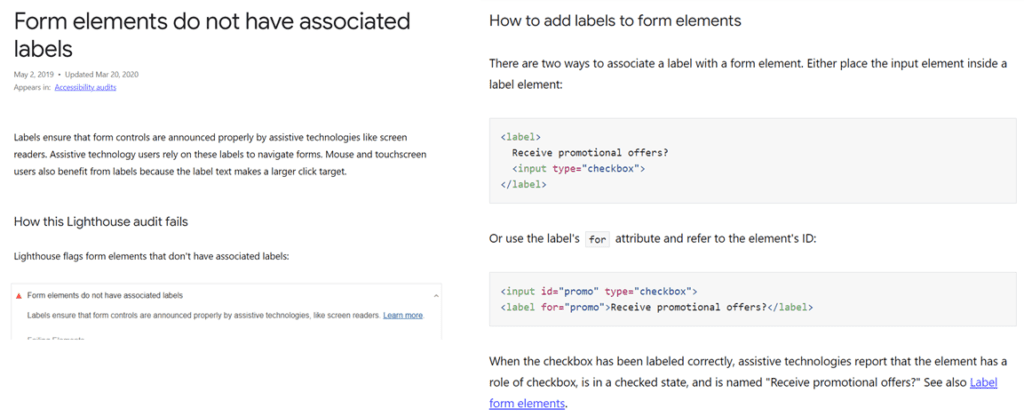Click the label for promo code line
Screen dimensions: 1024x417
(x=656, y=307)
